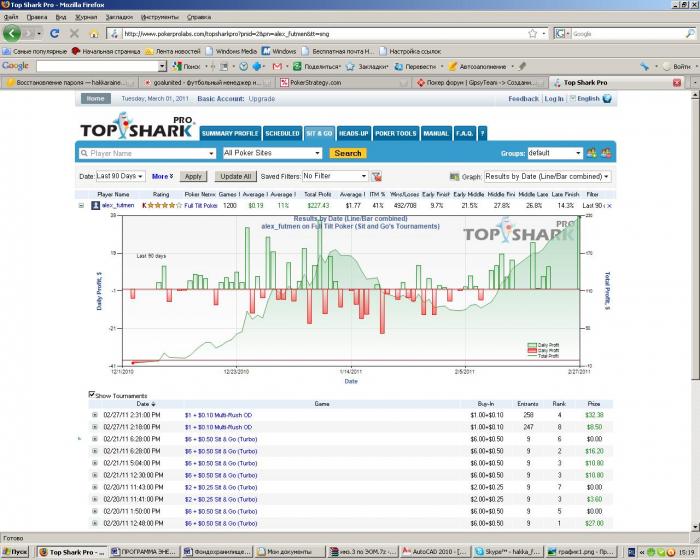Screen dimensions: 700x560
Task: Click the Apply button
Action: pyautogui.click(x=193, y=176)
